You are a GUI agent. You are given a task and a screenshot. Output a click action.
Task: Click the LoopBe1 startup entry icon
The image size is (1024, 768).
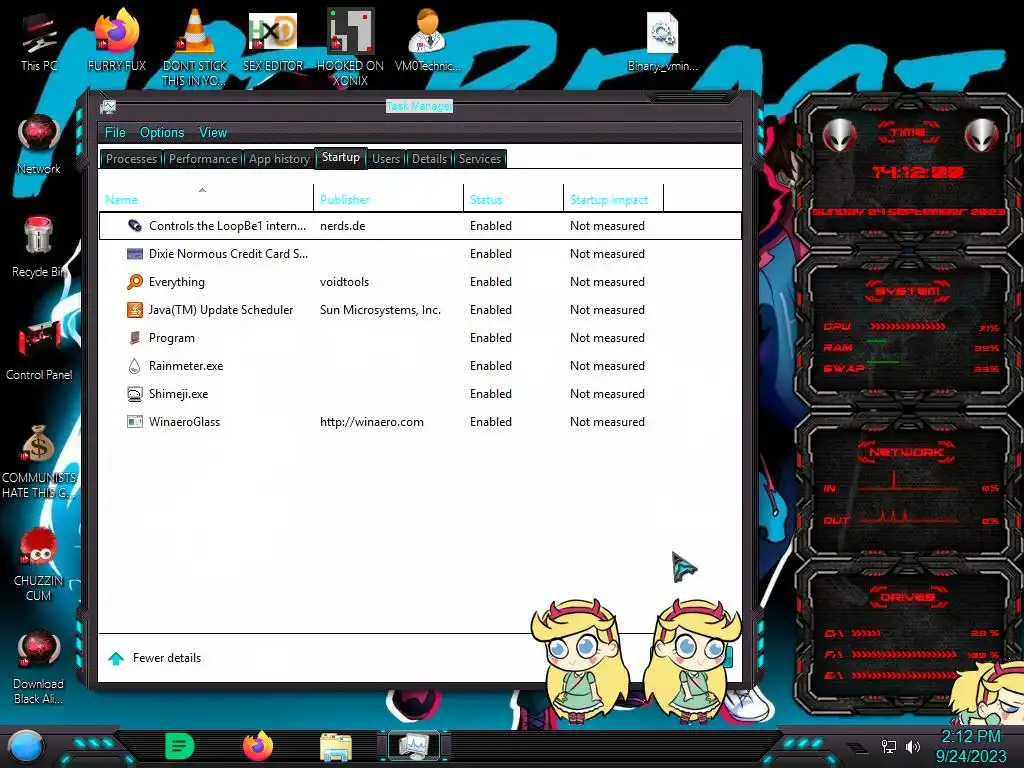point(135,226)
